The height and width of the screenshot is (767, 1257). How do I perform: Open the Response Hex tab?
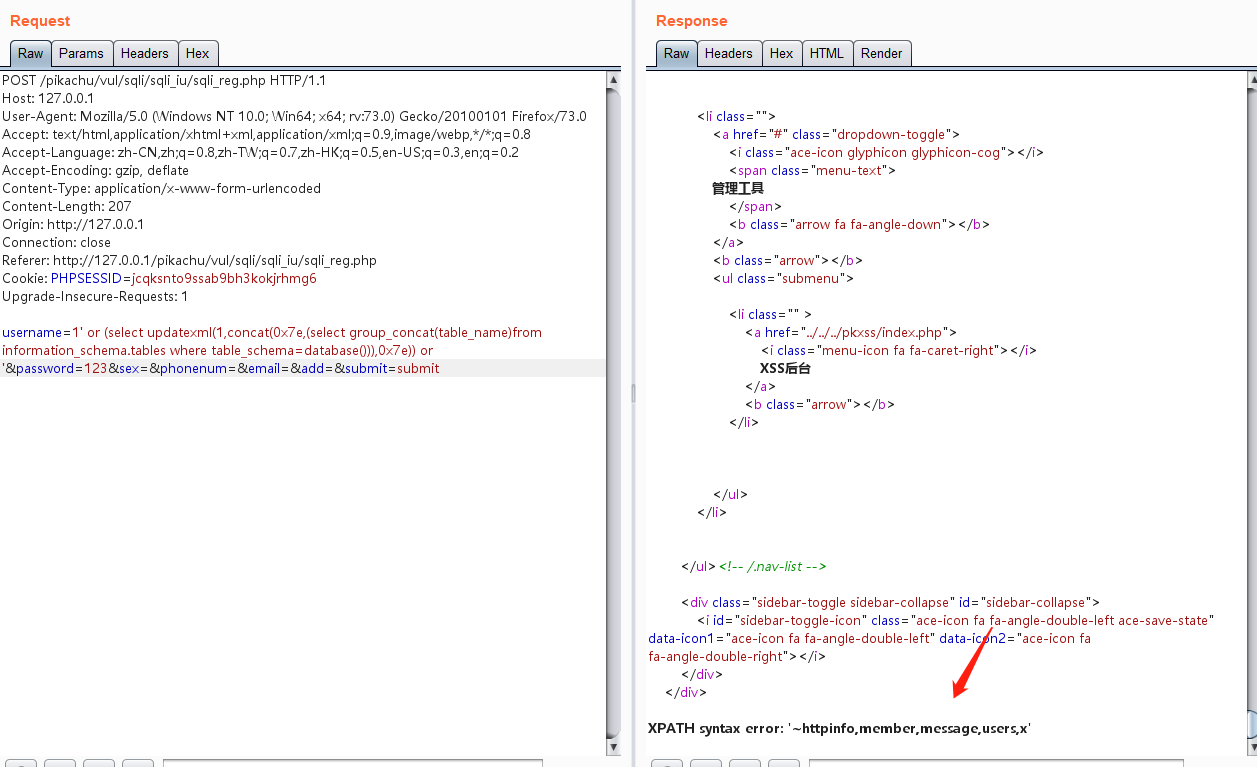[781, 54]
